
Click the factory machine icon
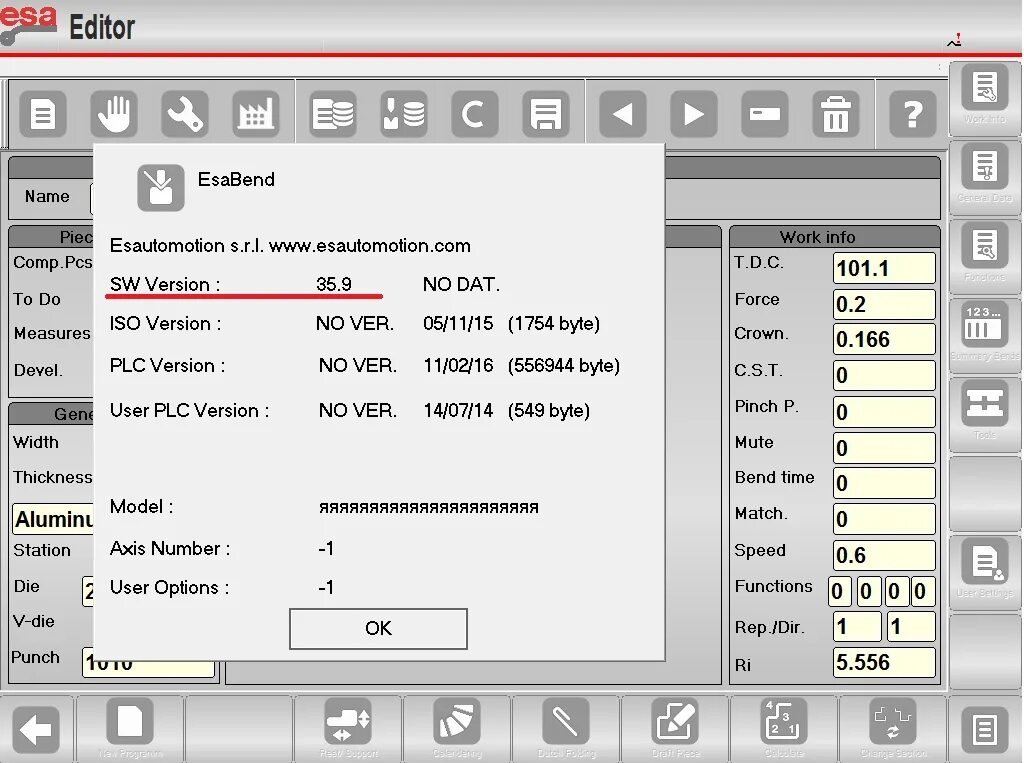click(255, 114)
